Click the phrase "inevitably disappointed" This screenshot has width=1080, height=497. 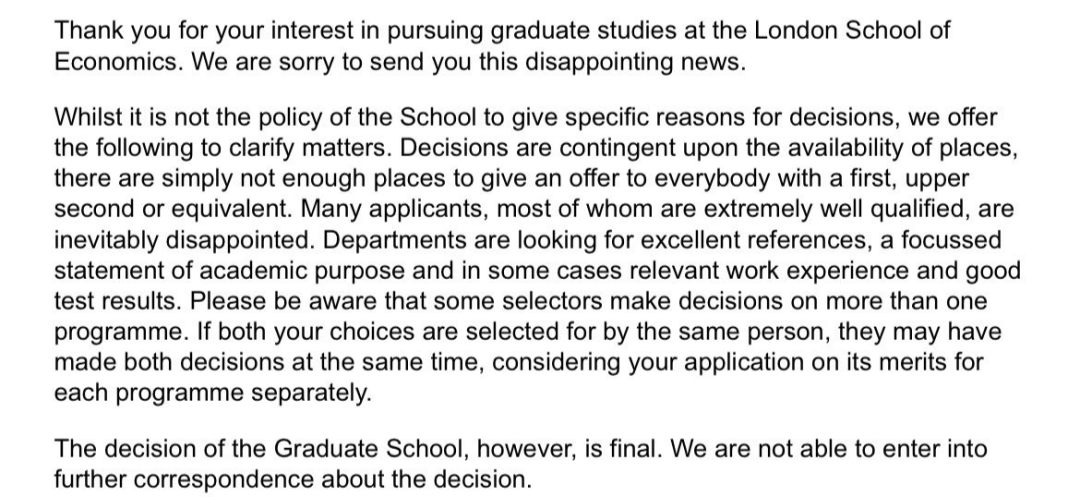pyautogui.click(x=184, y=240)
